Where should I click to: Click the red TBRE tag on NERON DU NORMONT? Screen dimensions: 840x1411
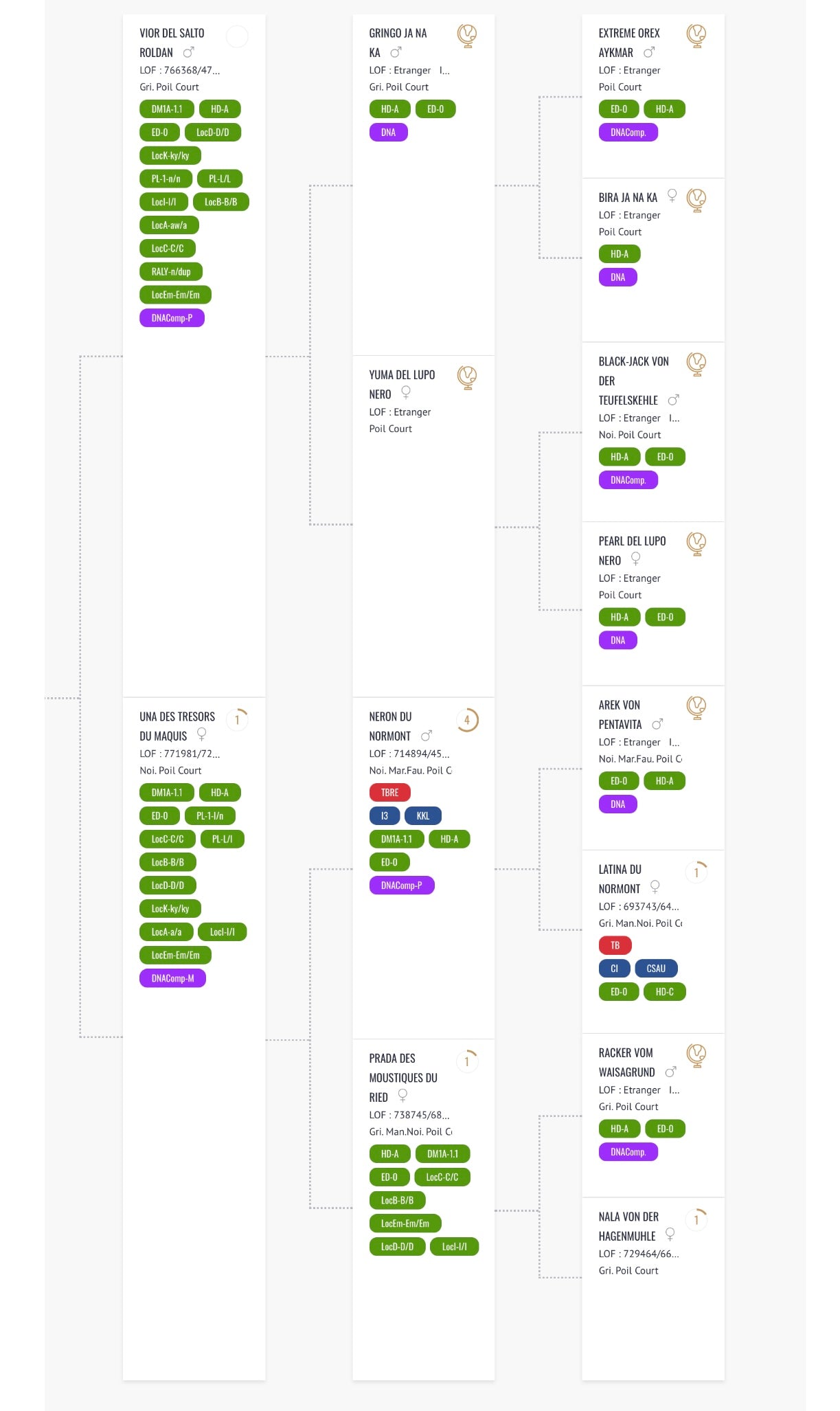(389, 793)
